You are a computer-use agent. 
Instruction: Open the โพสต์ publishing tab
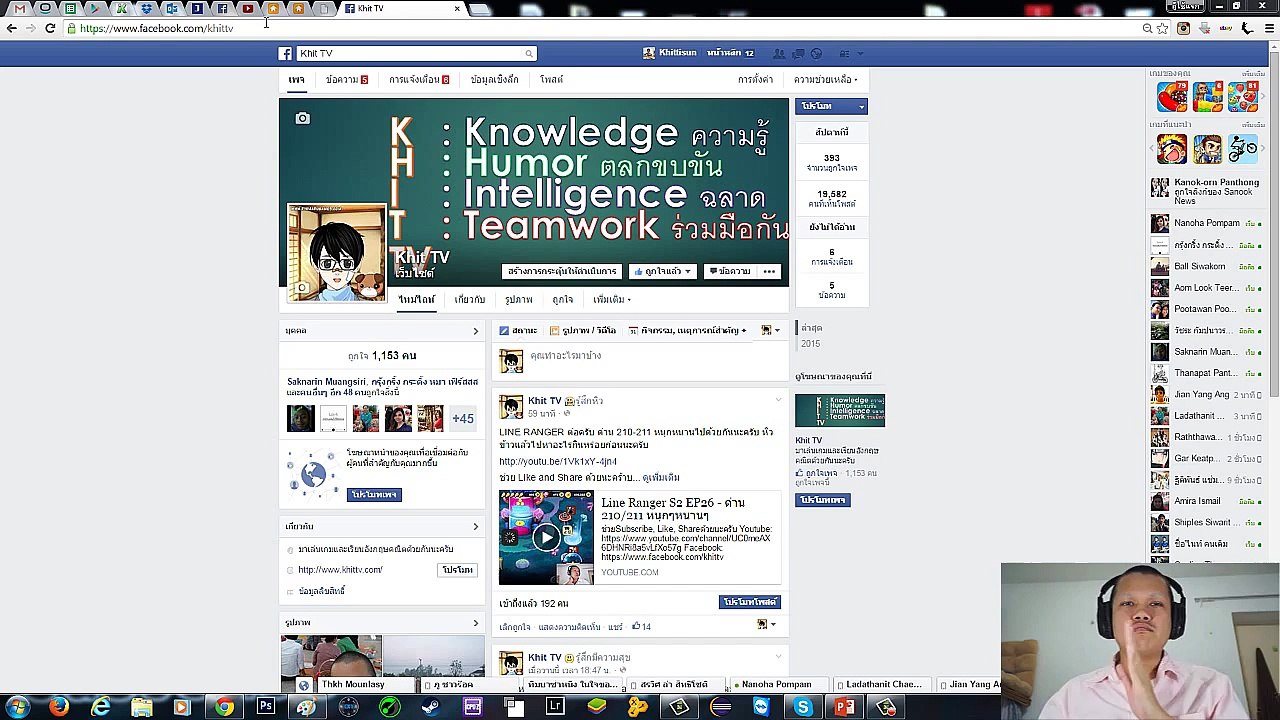click(551, 79)
